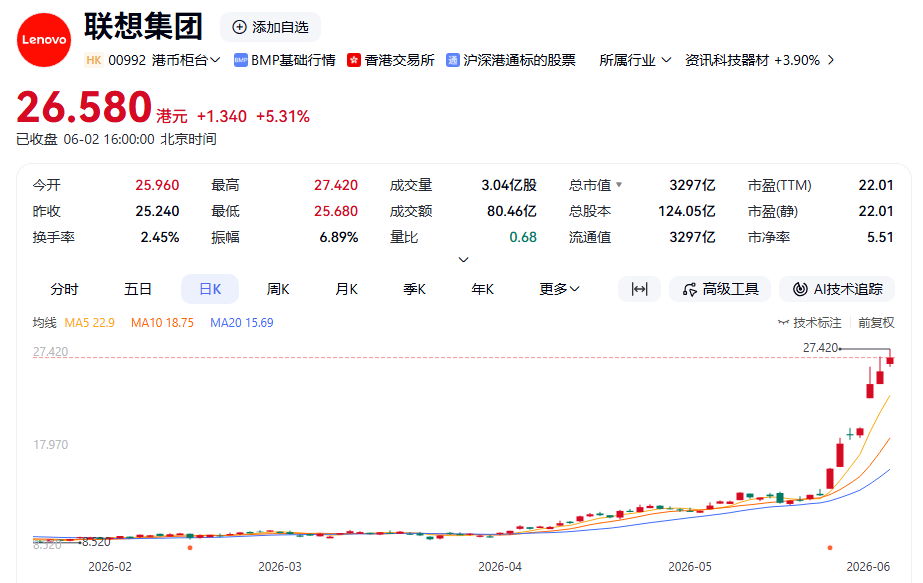Click the 换手率 value 2.45%
923x583 pixels.
click(160, 237)
